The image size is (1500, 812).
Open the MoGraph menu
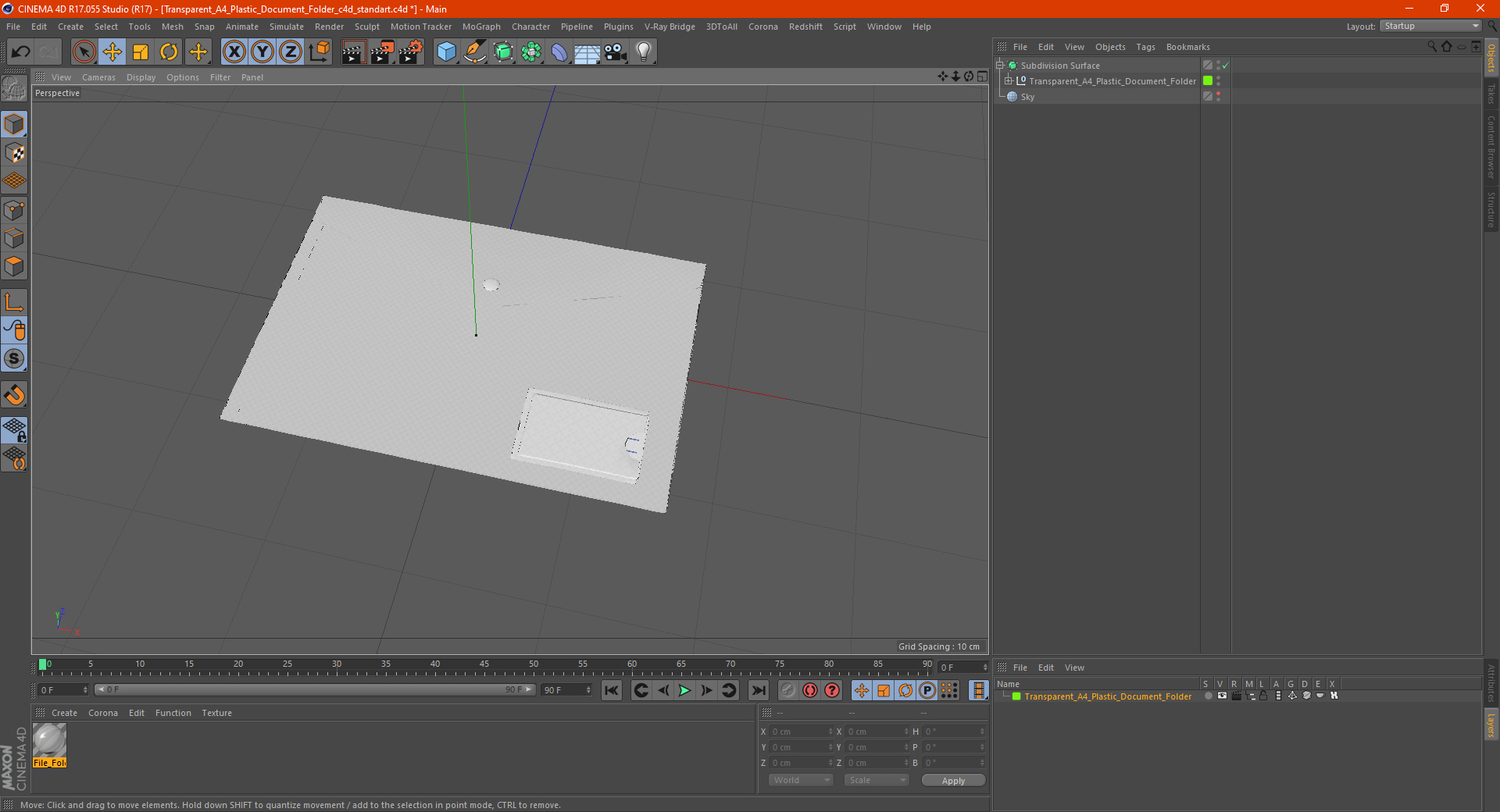tap(481, 27)
